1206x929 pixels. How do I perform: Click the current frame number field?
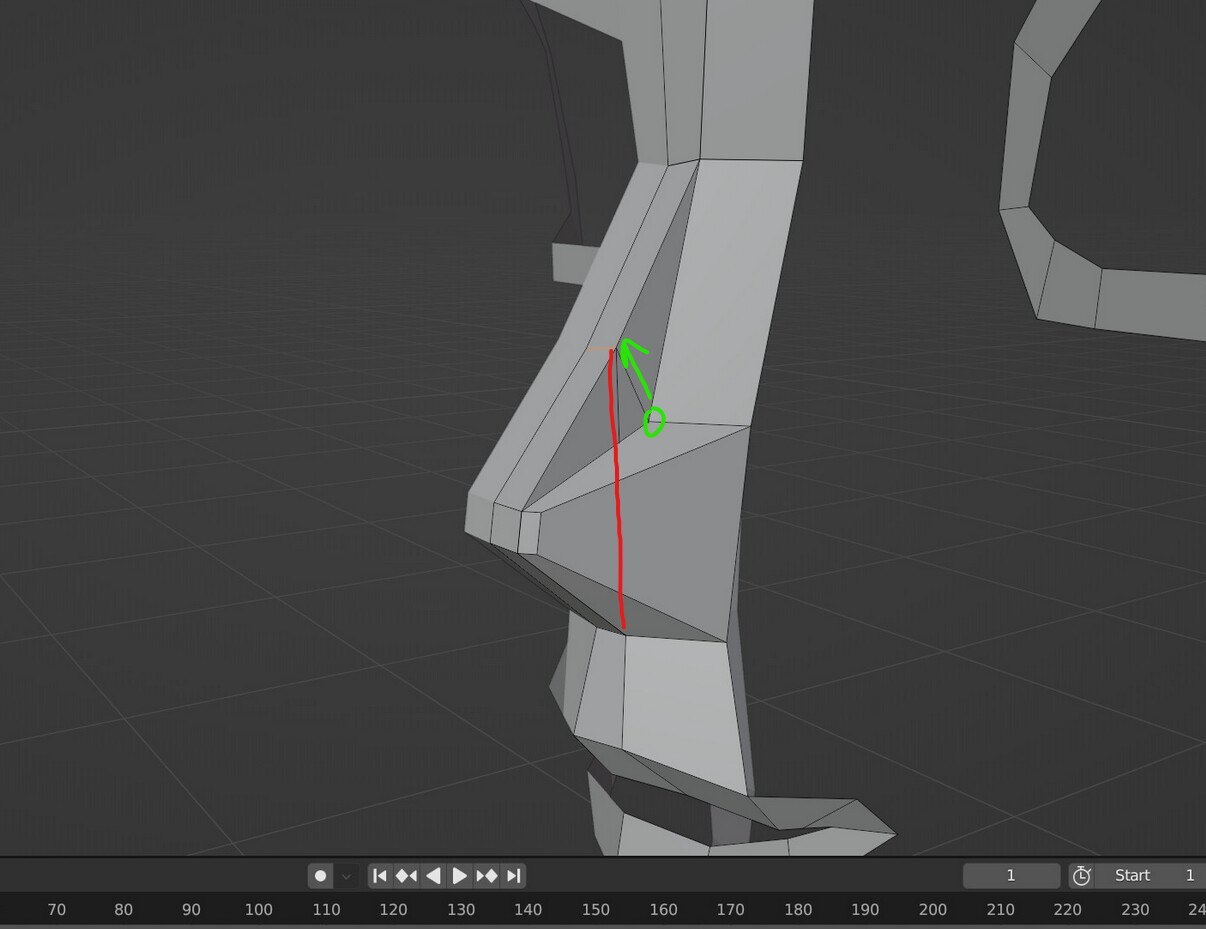[x=1011, y=875]
